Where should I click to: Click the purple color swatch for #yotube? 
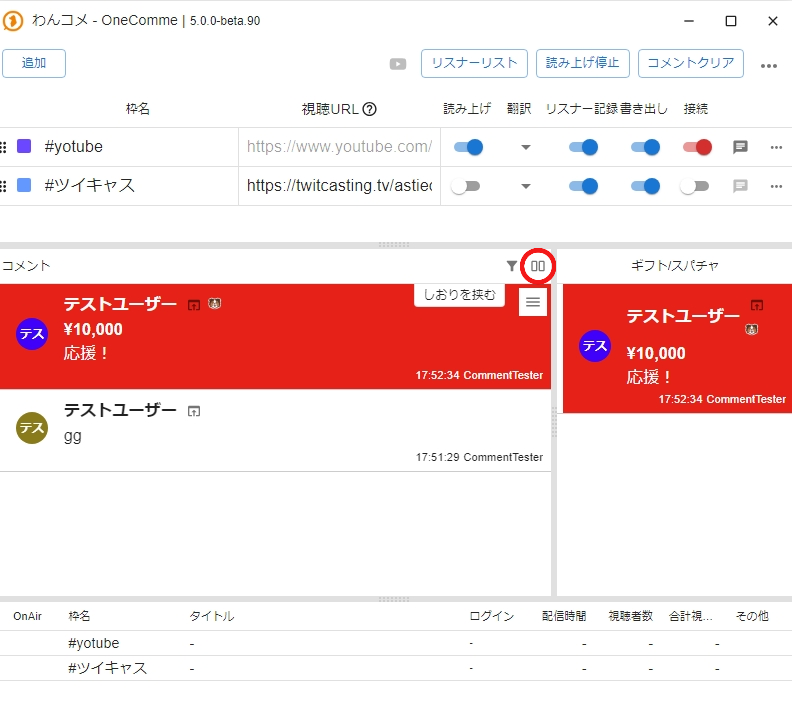pos(25,147)
